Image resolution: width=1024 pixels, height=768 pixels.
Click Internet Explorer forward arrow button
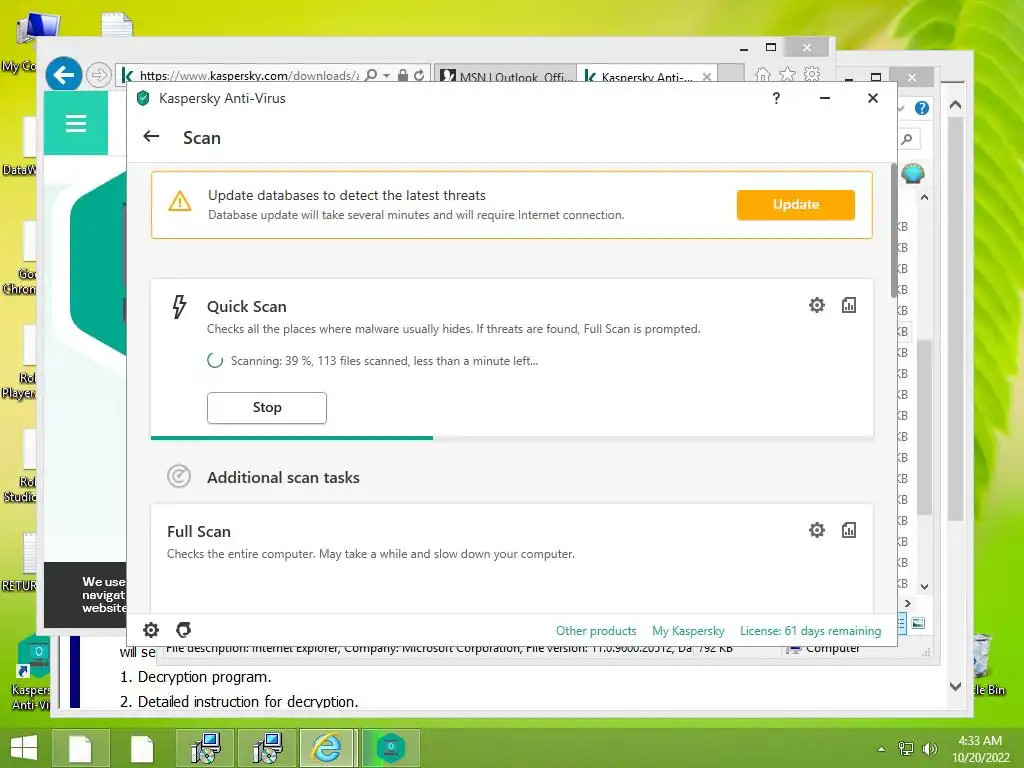(99, 75)
